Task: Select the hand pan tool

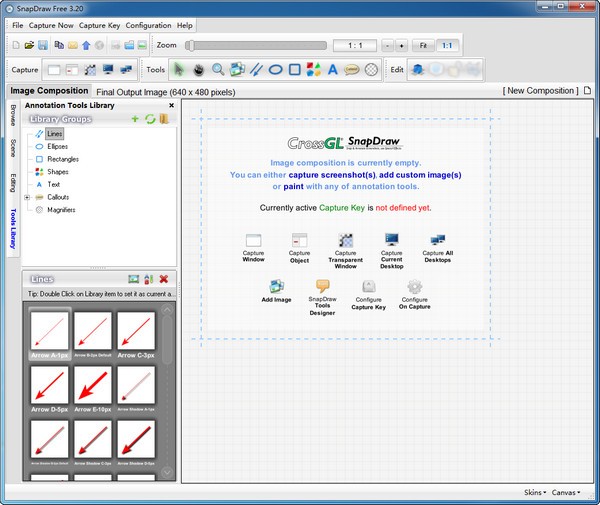Action: coord(198,69)
